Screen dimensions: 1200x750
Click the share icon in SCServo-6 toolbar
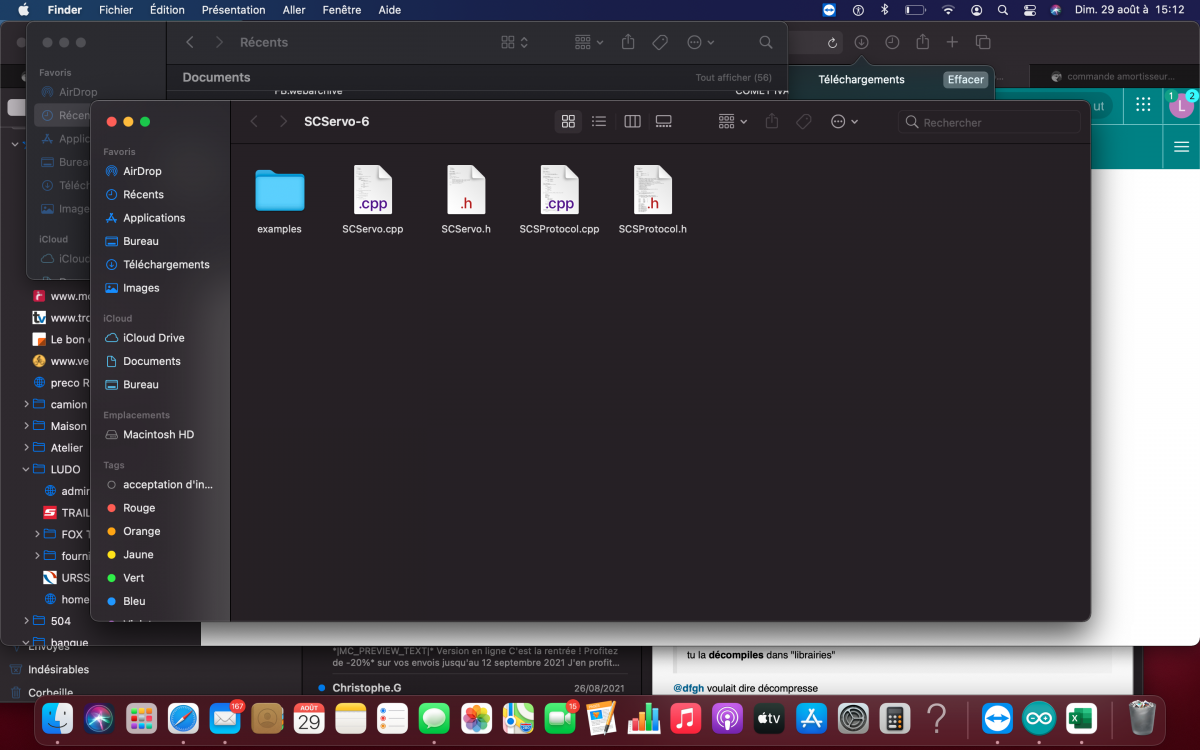[772, 122]
